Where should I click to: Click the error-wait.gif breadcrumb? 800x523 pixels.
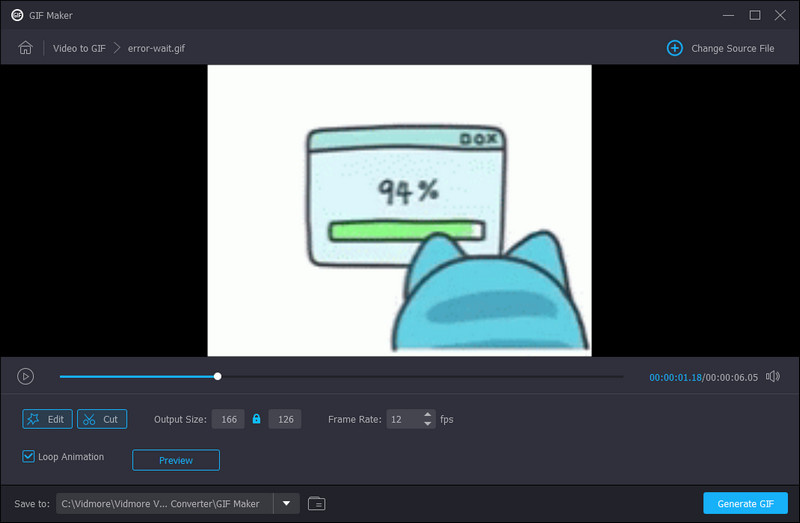pos(156,48)
